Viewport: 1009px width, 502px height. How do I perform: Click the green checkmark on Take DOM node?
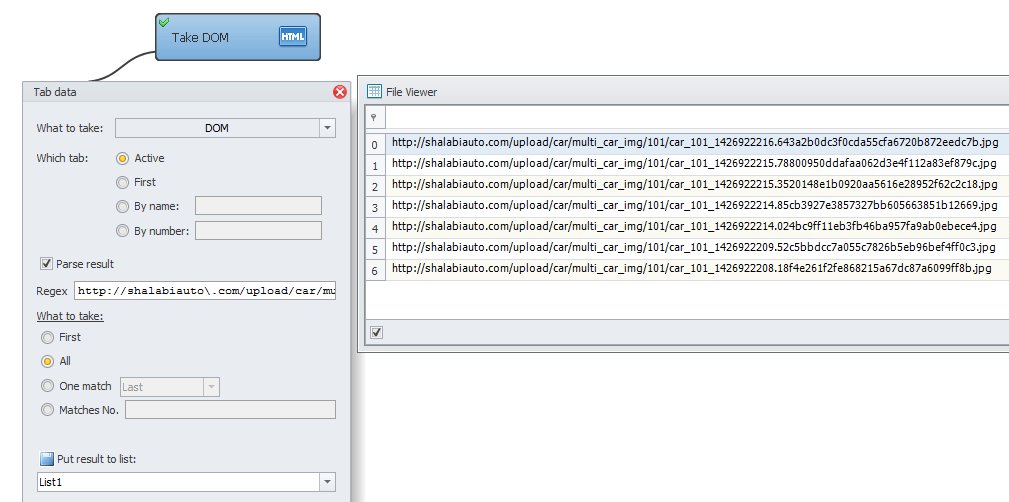tap(163, 22)
